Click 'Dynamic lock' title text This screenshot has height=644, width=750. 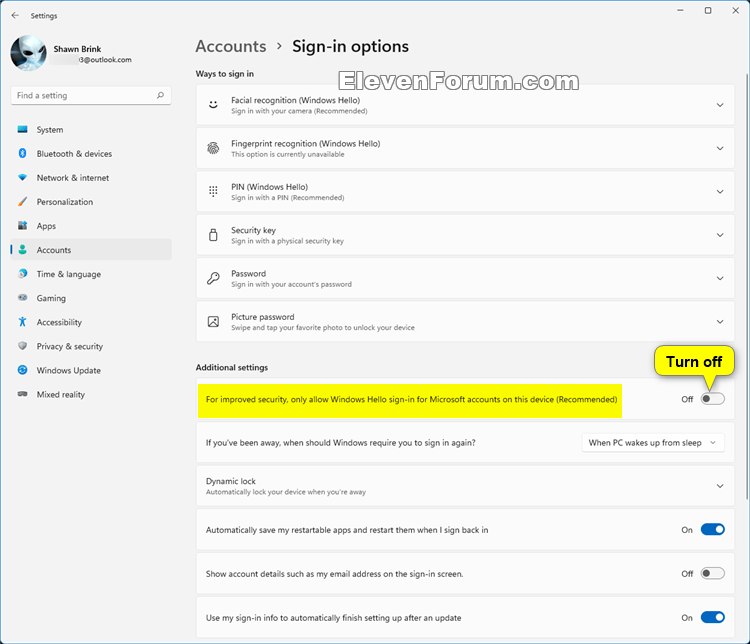click(231, 481)
